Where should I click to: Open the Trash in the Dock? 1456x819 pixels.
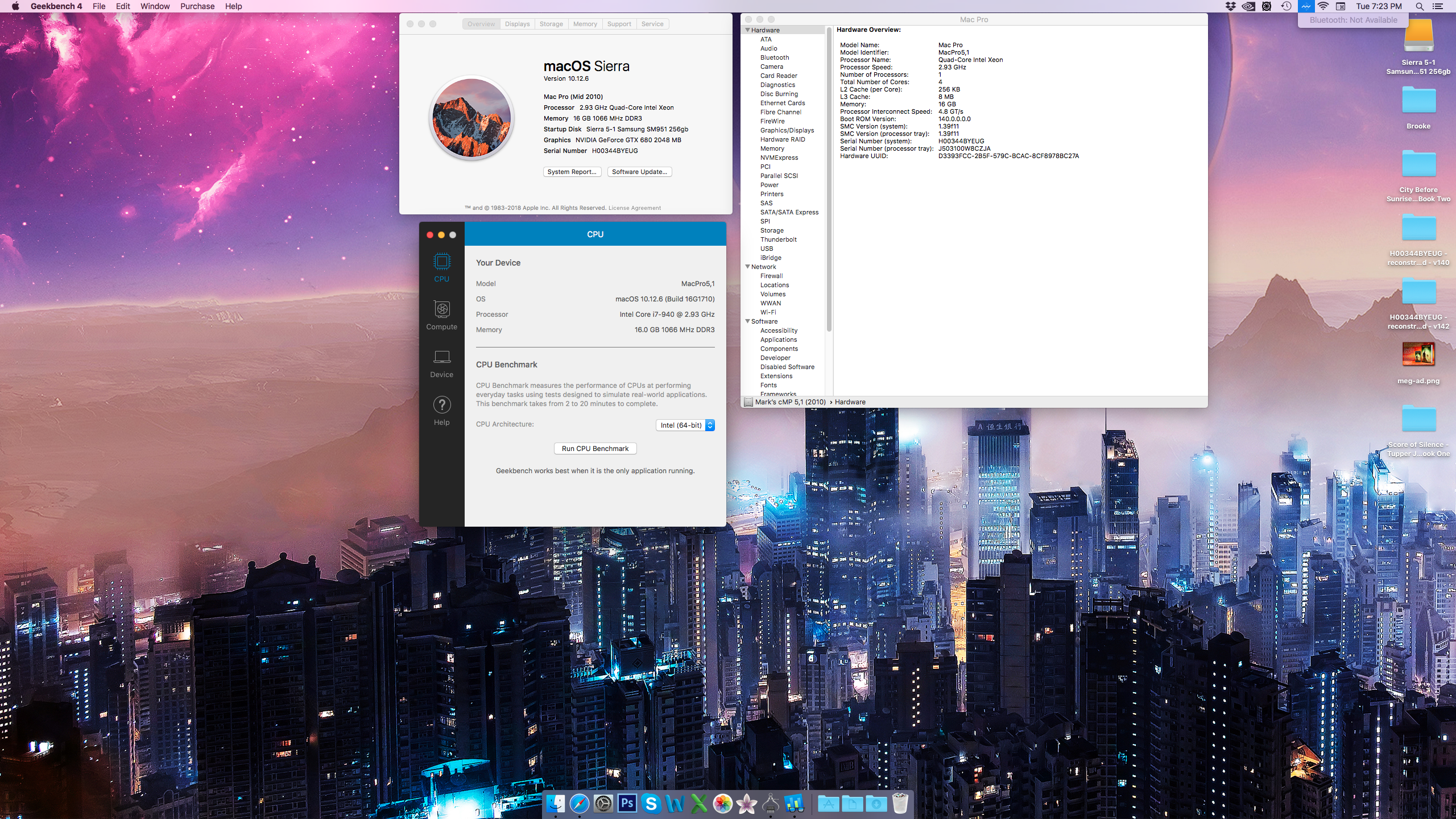pyautogui.click(x=900, y=803)
